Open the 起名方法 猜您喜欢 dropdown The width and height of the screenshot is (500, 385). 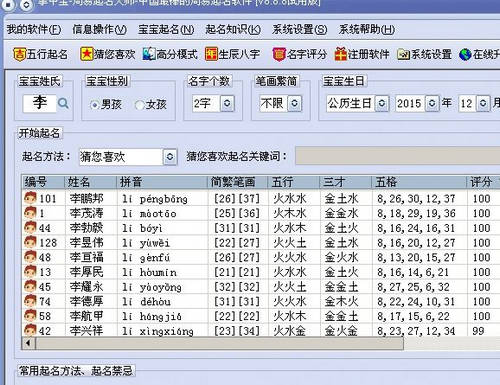click(170, 157)
